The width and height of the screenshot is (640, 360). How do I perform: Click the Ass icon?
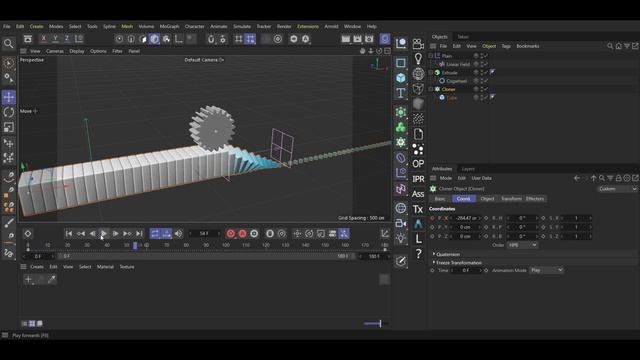click(x=418, y=194)
